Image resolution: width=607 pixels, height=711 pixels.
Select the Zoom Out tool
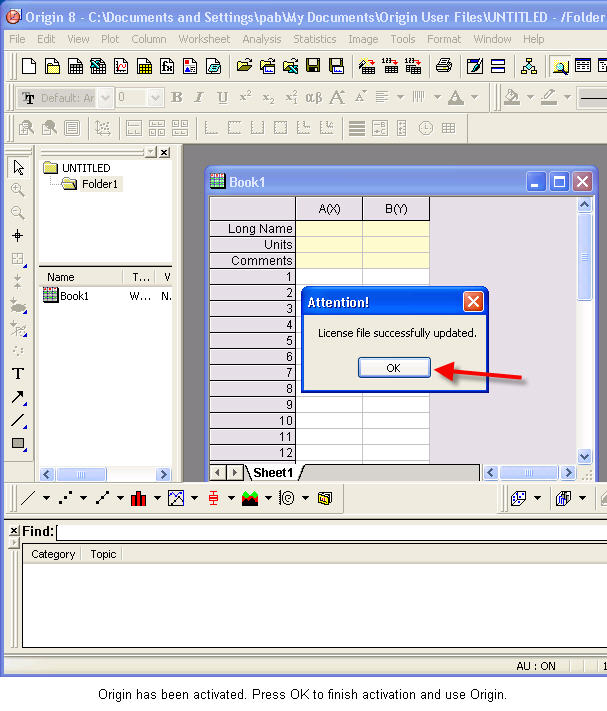point(18,213)
